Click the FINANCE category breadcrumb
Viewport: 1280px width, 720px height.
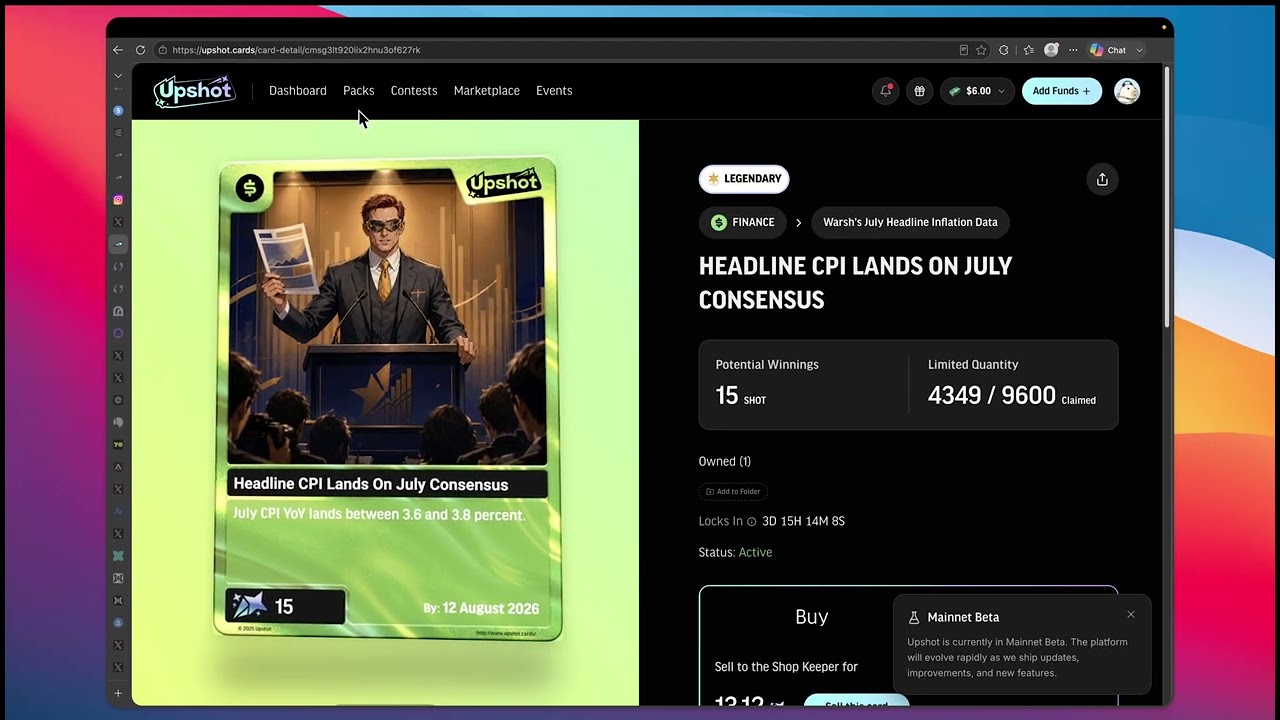pos(743,222)
